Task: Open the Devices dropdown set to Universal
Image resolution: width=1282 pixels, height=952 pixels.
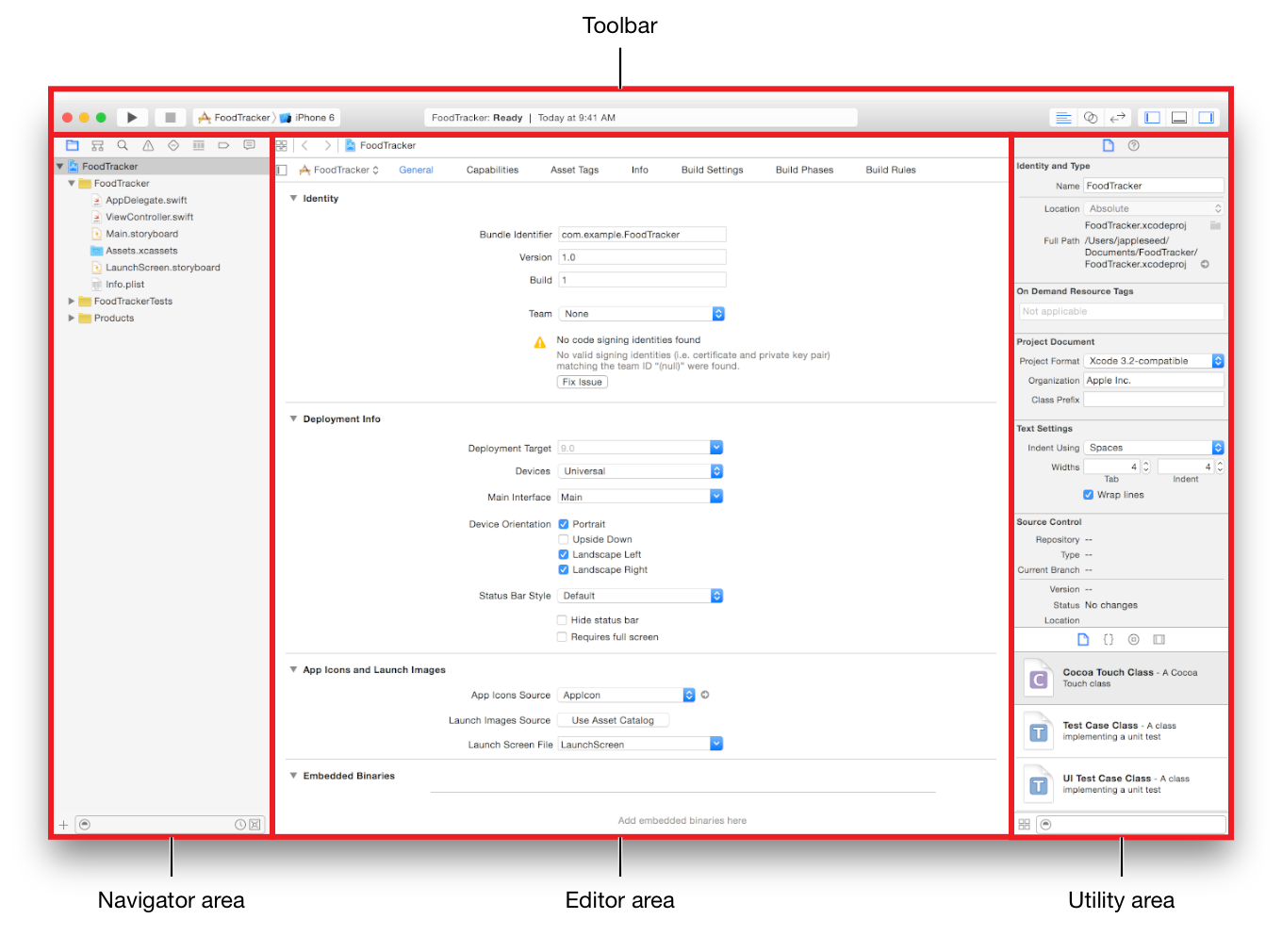Action: coord(641,471)
